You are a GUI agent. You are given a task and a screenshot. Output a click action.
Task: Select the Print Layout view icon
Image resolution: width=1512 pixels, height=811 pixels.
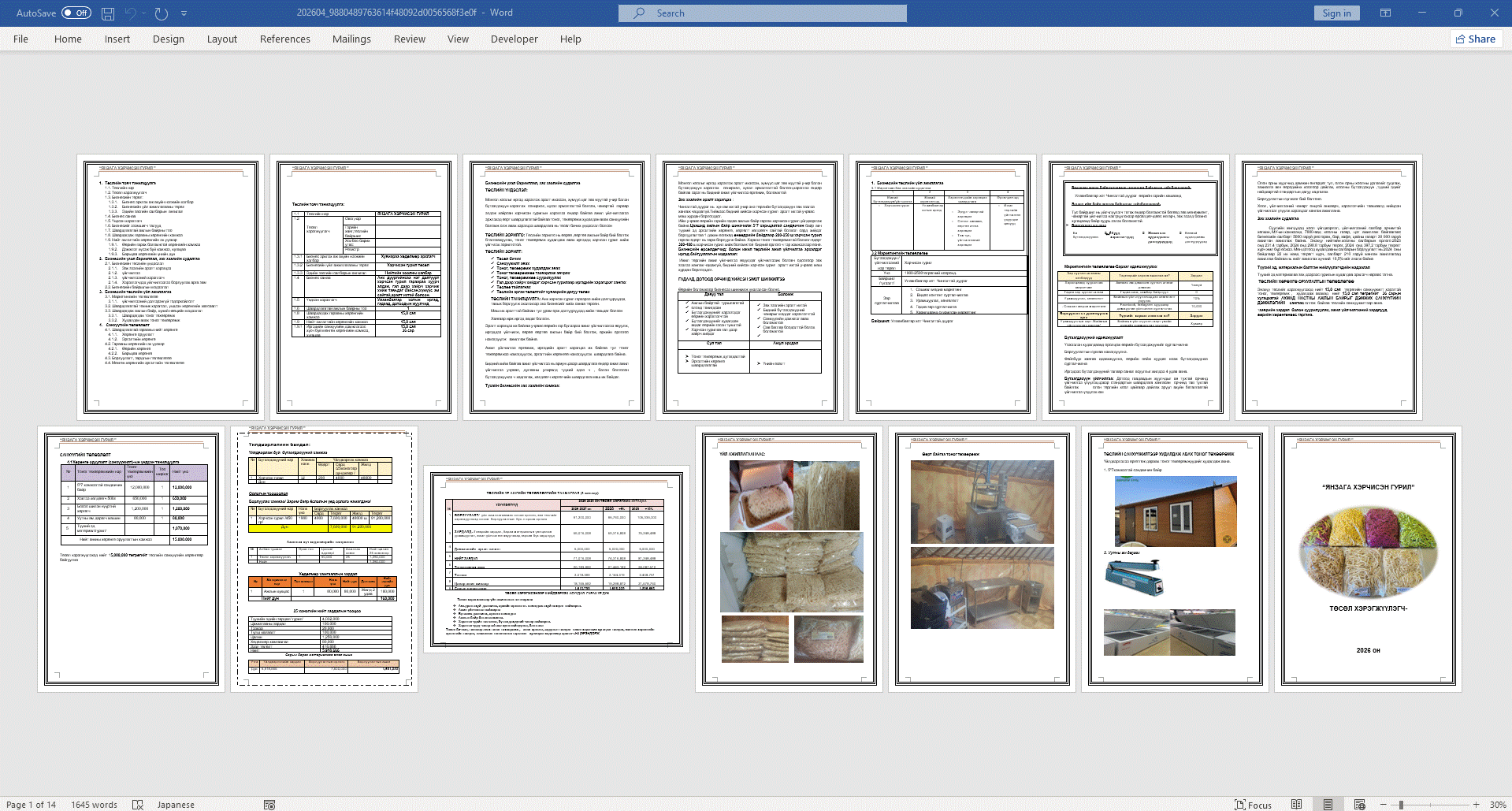(x=1328, y=805)
